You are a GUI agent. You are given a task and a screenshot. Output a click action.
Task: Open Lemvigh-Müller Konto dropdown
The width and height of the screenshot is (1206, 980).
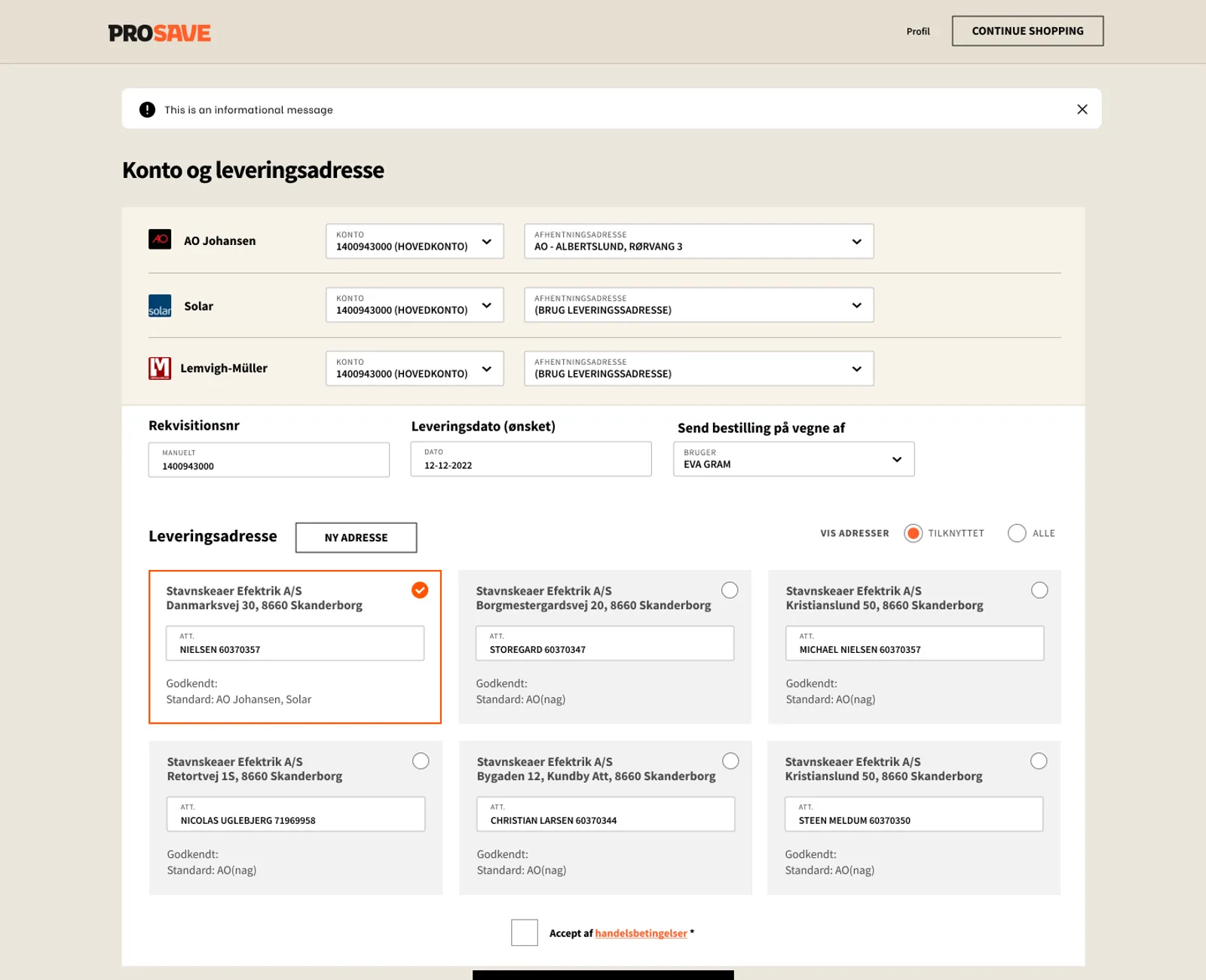point(415,369)
